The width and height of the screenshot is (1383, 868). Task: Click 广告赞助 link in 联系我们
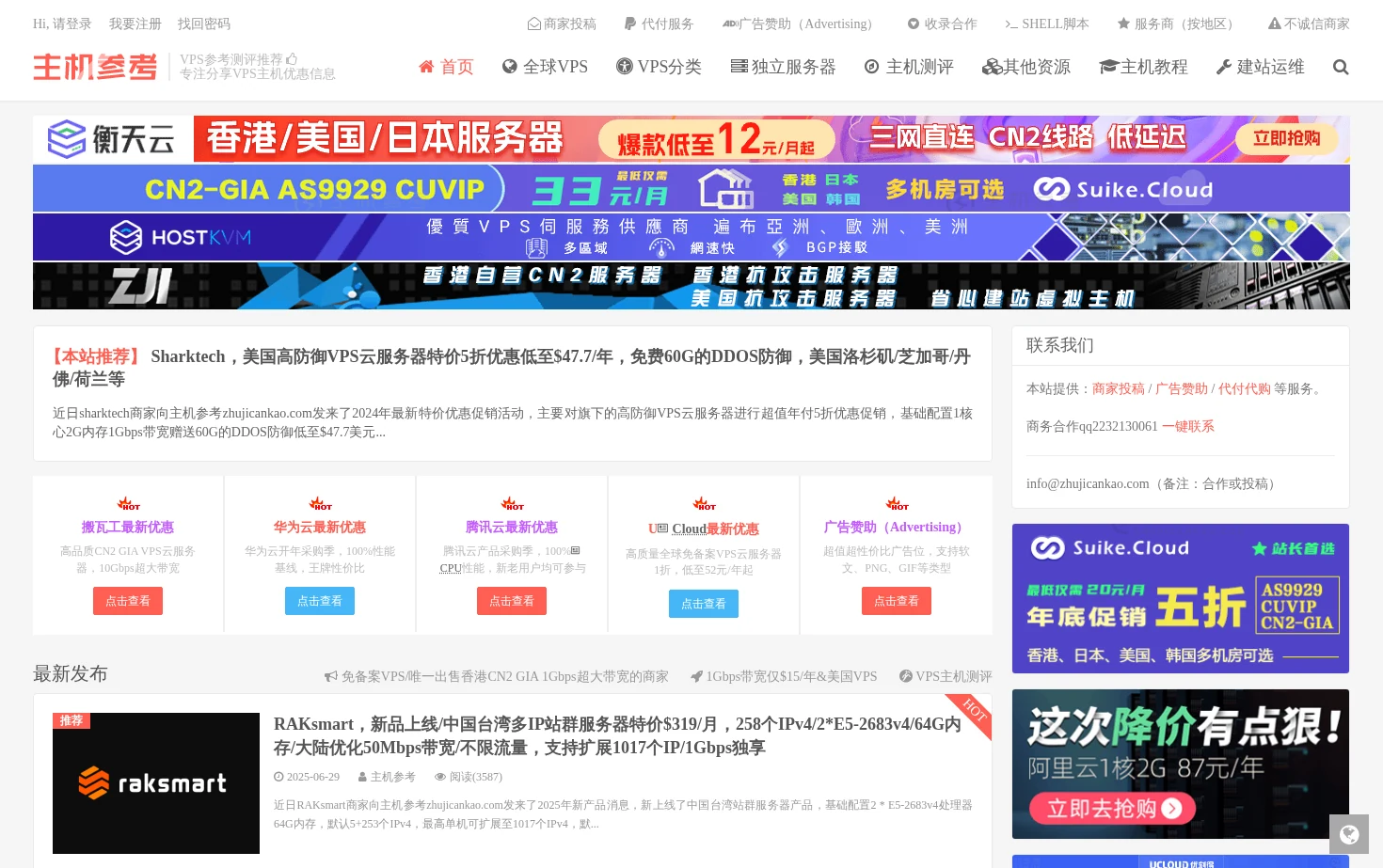[x=1182, y=388]
